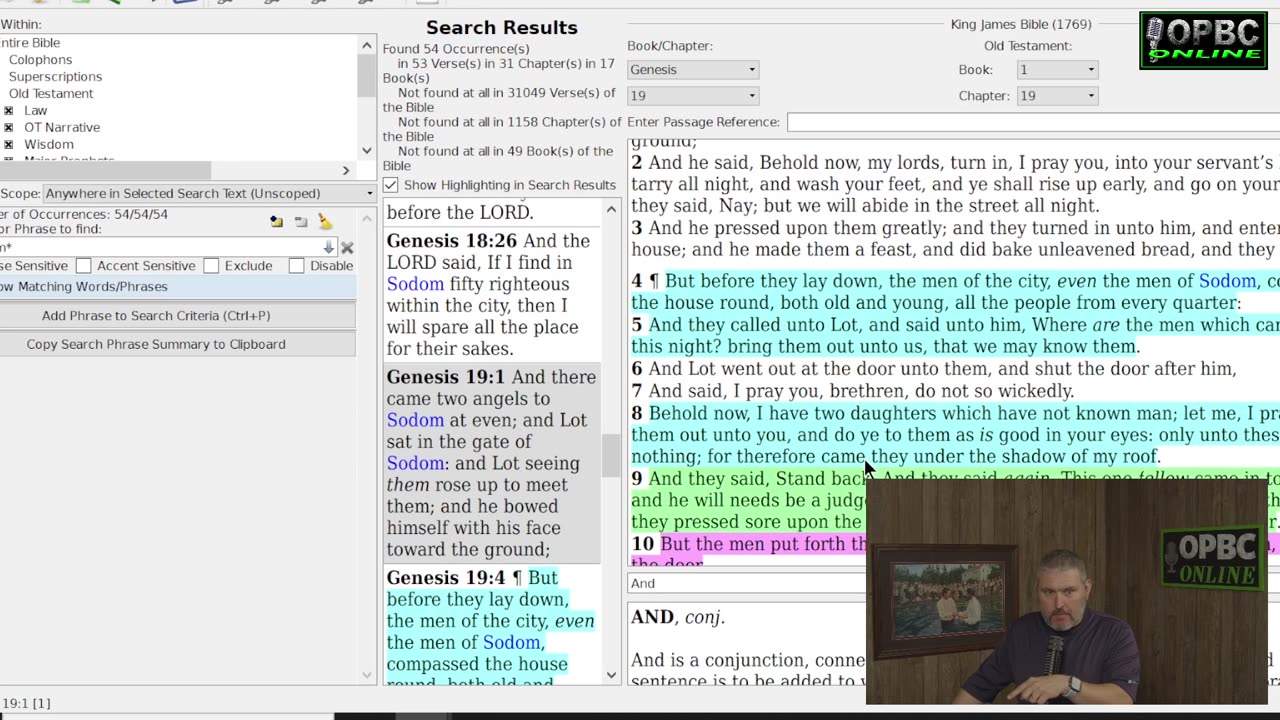The width and height of the screenshot is (1280, 720).
Task: Remove the search phrase with the X icon
Action: pyautogui.click(x=347, y=247)
